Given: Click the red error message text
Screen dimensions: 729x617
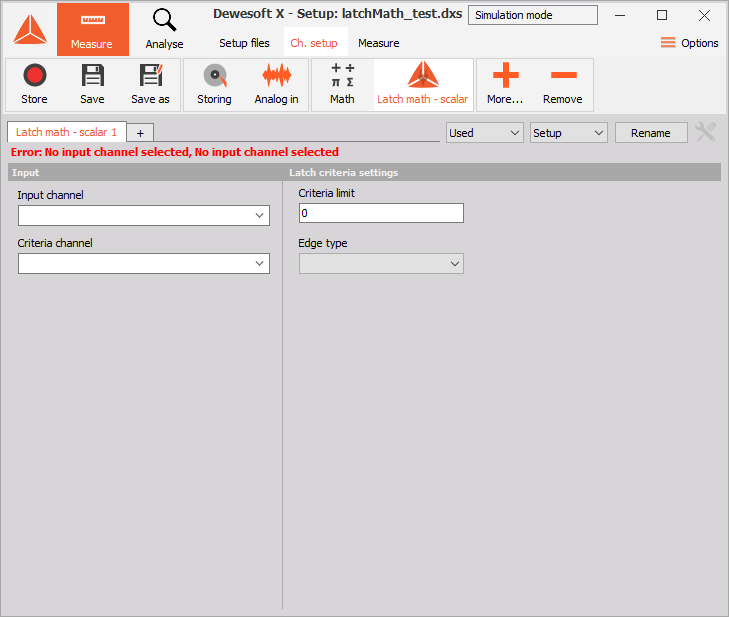Looking at the screenshot, I should (x=175, y=152).
